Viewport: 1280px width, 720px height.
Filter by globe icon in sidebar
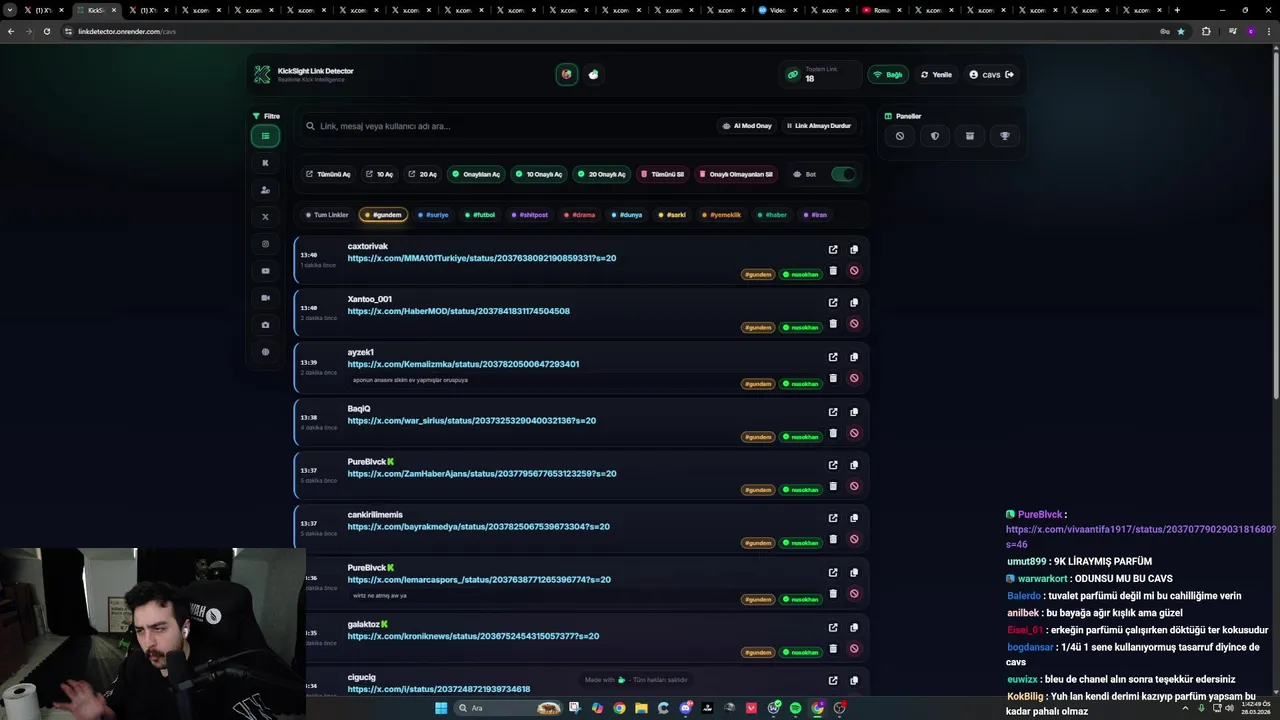265,352
